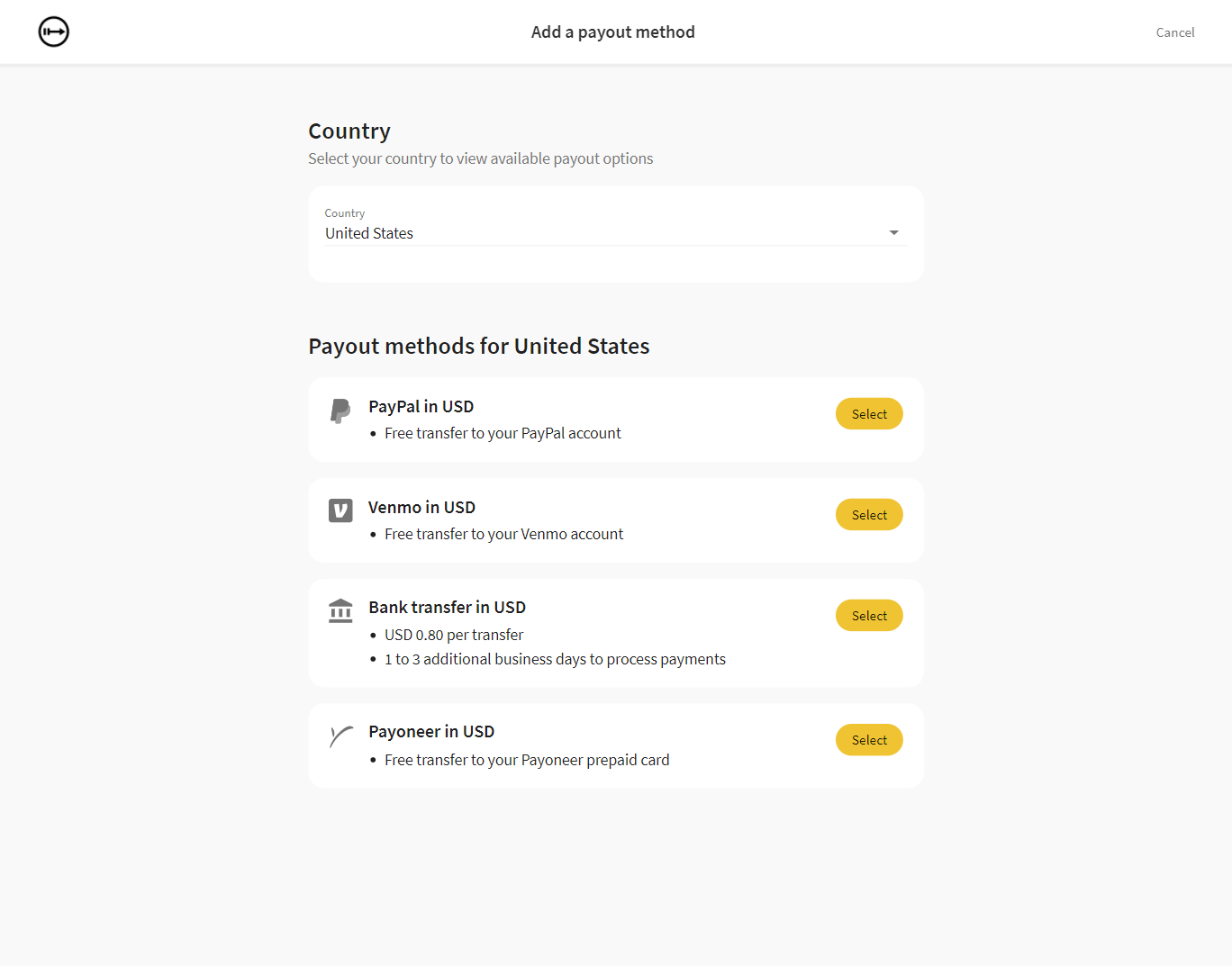Select Bank transfer in USD method
Screen dimensions: 1232x966
pos(868,616)
